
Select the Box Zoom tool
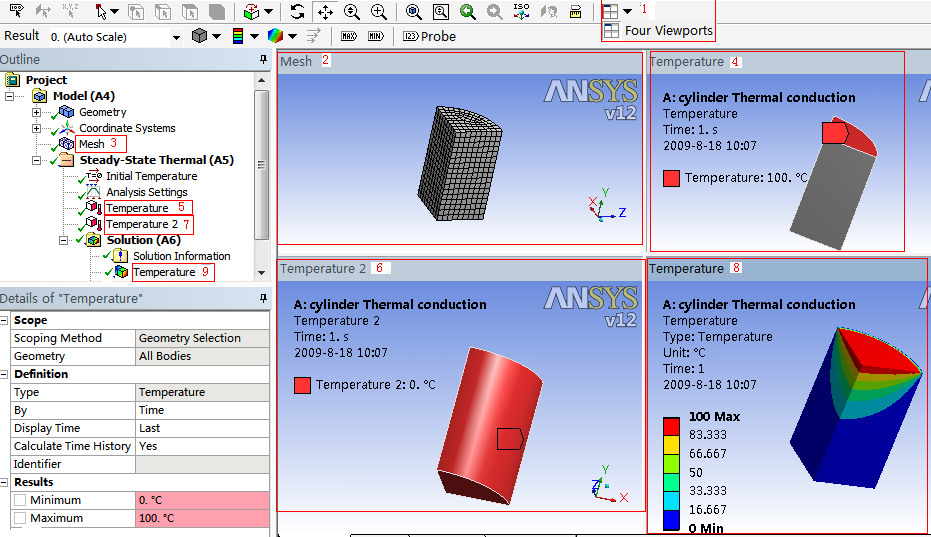coord(378,11)
